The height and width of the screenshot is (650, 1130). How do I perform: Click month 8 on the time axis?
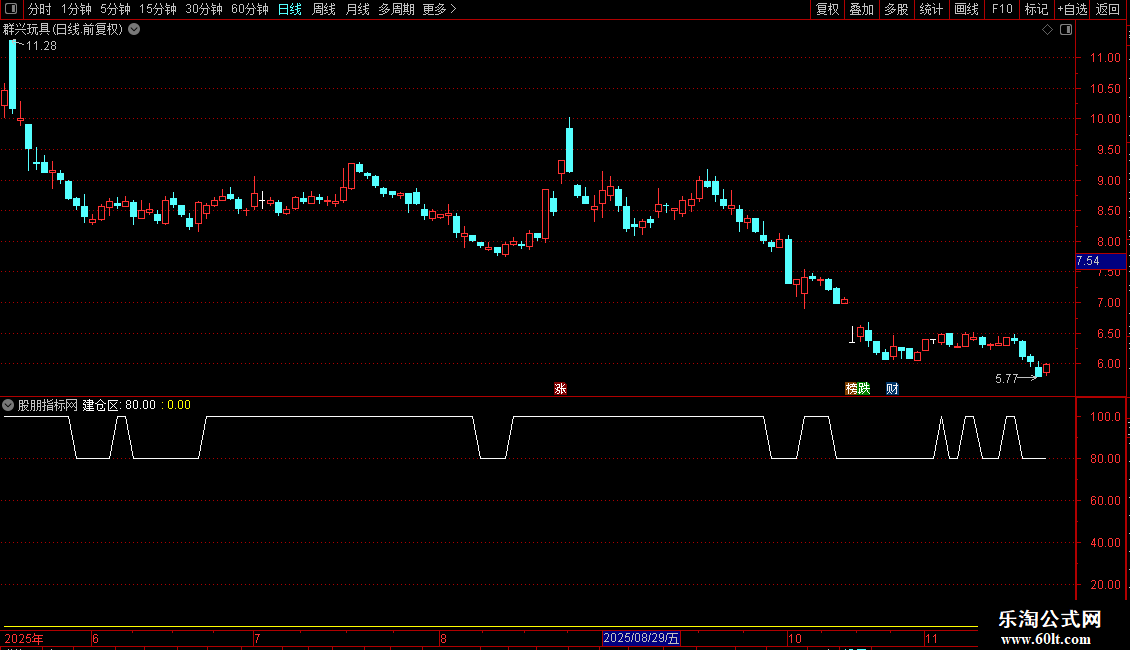point(443,638)
